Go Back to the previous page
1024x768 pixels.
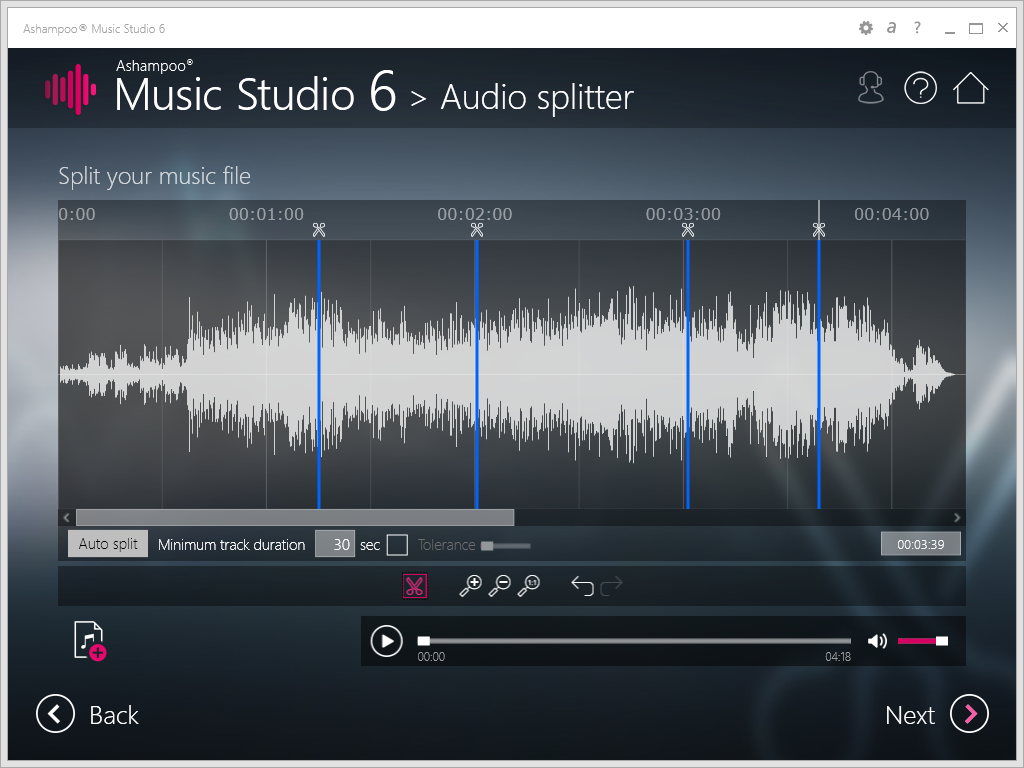(88, 714)
